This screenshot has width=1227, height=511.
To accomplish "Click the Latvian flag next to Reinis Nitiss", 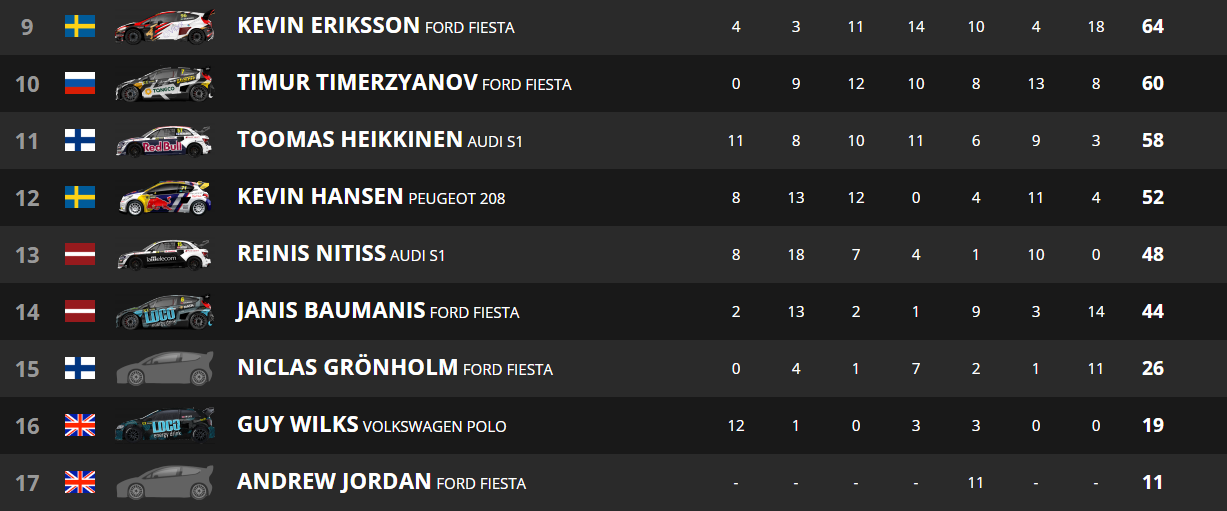I will click(x=80, y=254).
